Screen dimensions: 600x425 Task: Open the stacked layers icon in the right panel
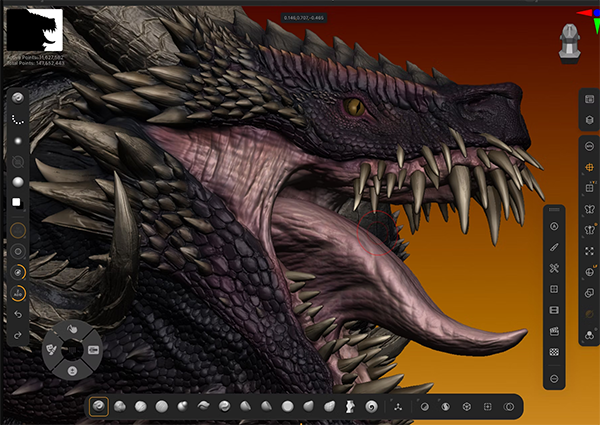[554, 310]
